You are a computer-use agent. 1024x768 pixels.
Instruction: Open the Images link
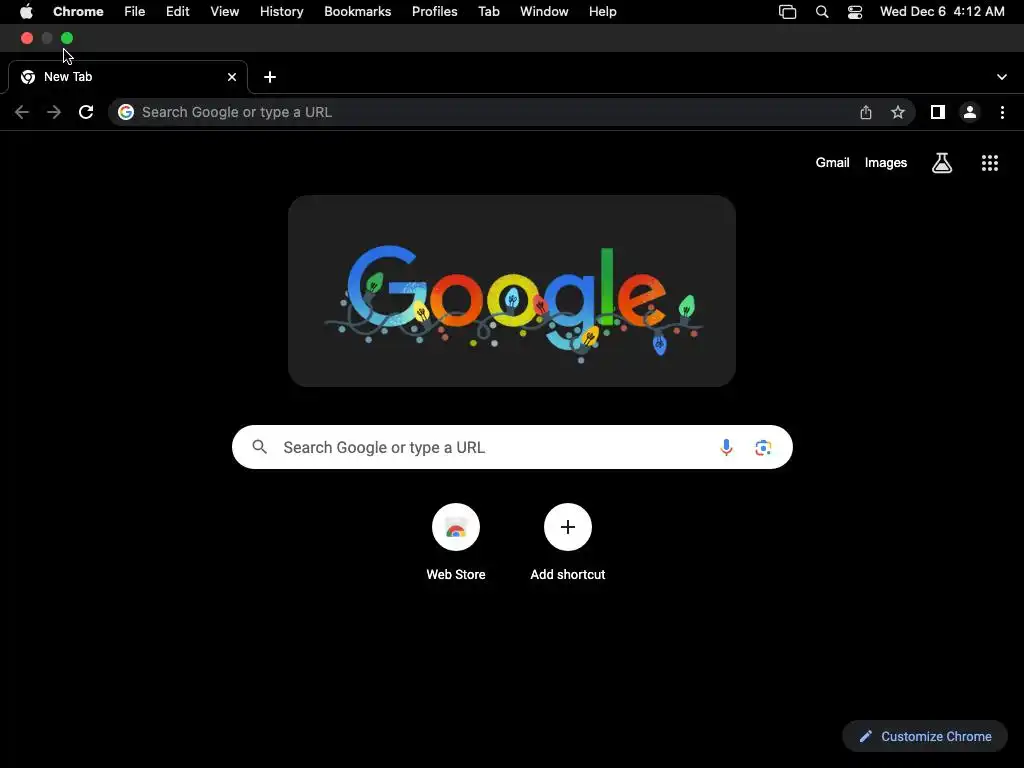pos(886,163)
